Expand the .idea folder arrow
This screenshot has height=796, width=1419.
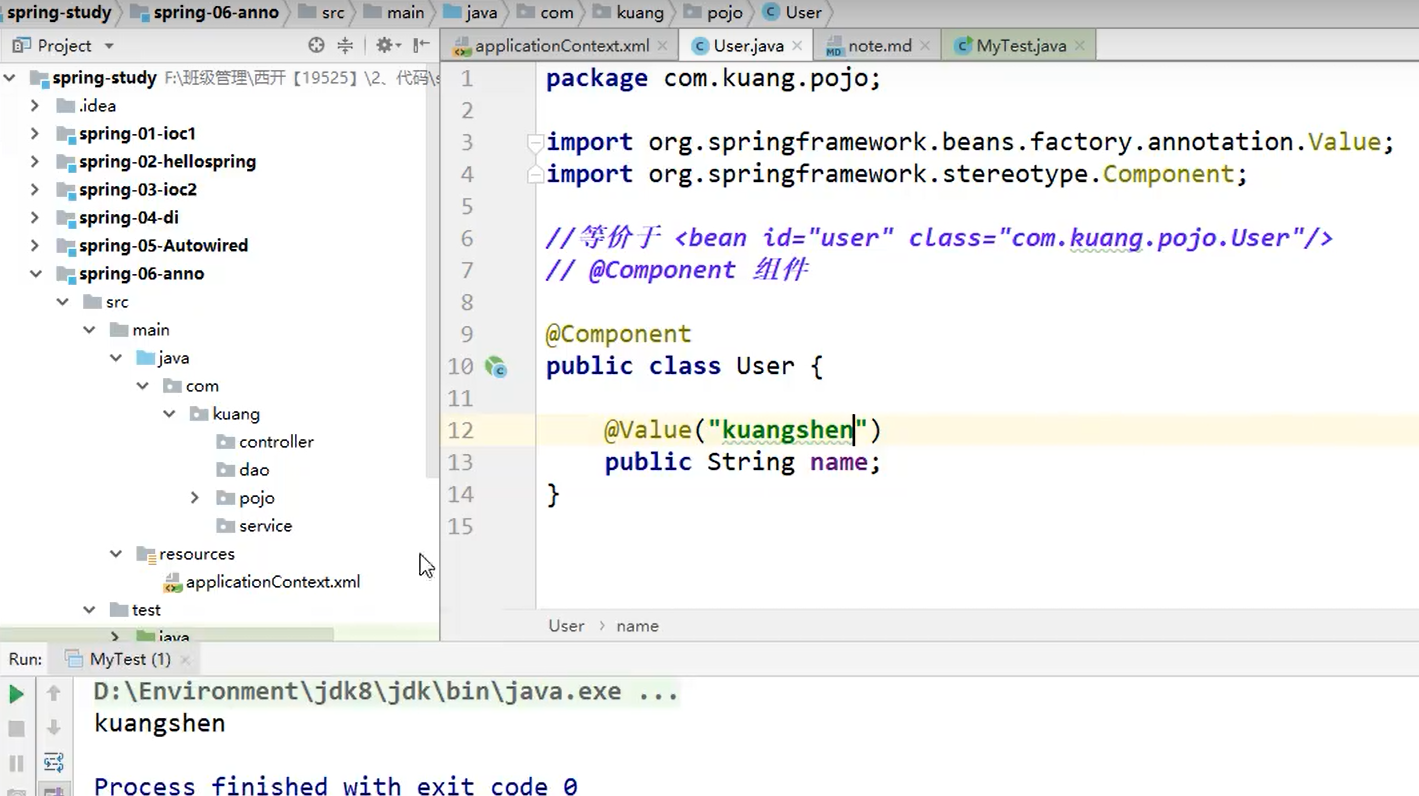pyautogui.click(x=36, y=106)
